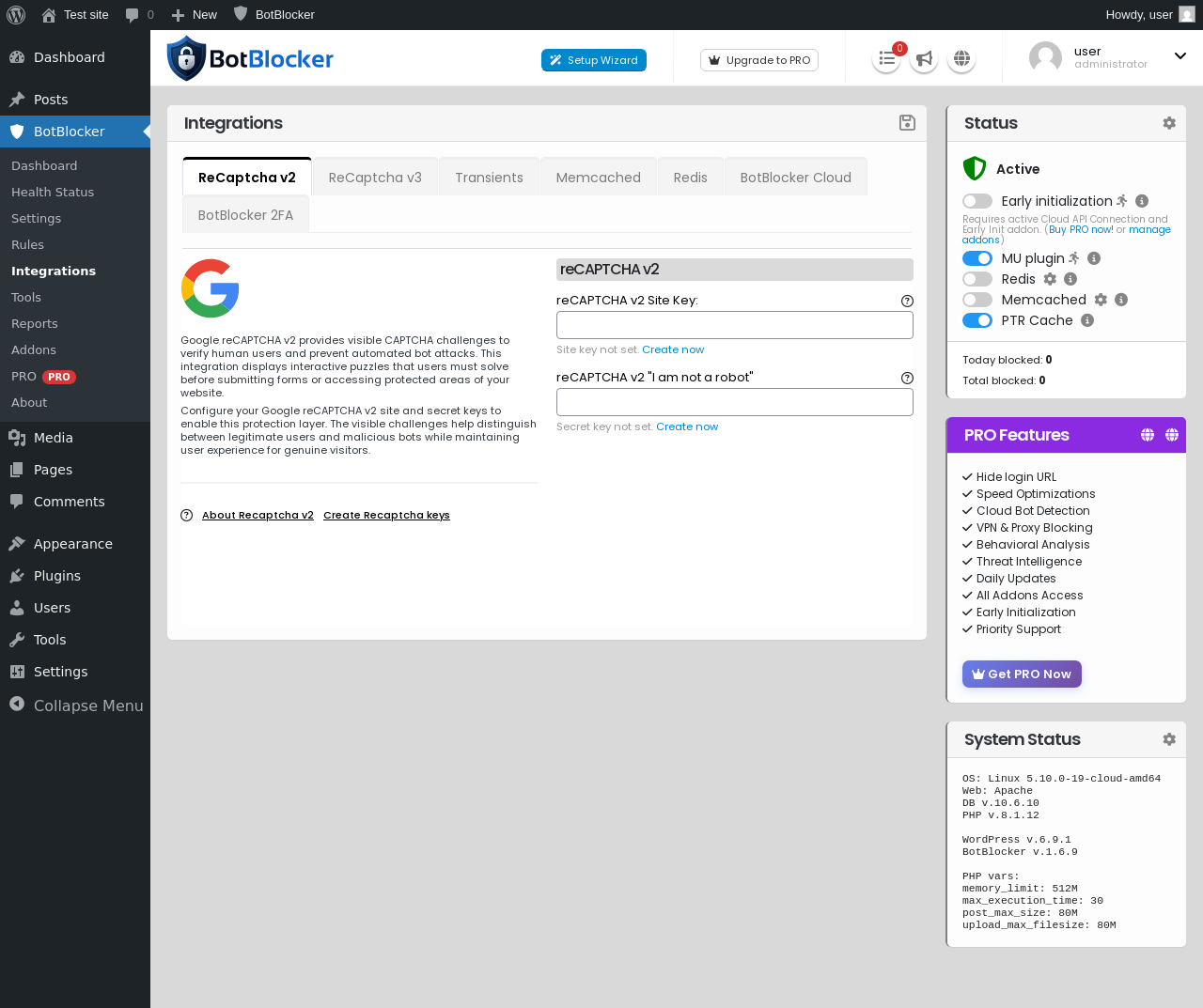This screenshot has height=1008, width=1203.
Task: Select BotBlocker 2FA tab
Action: coord(245,215)
